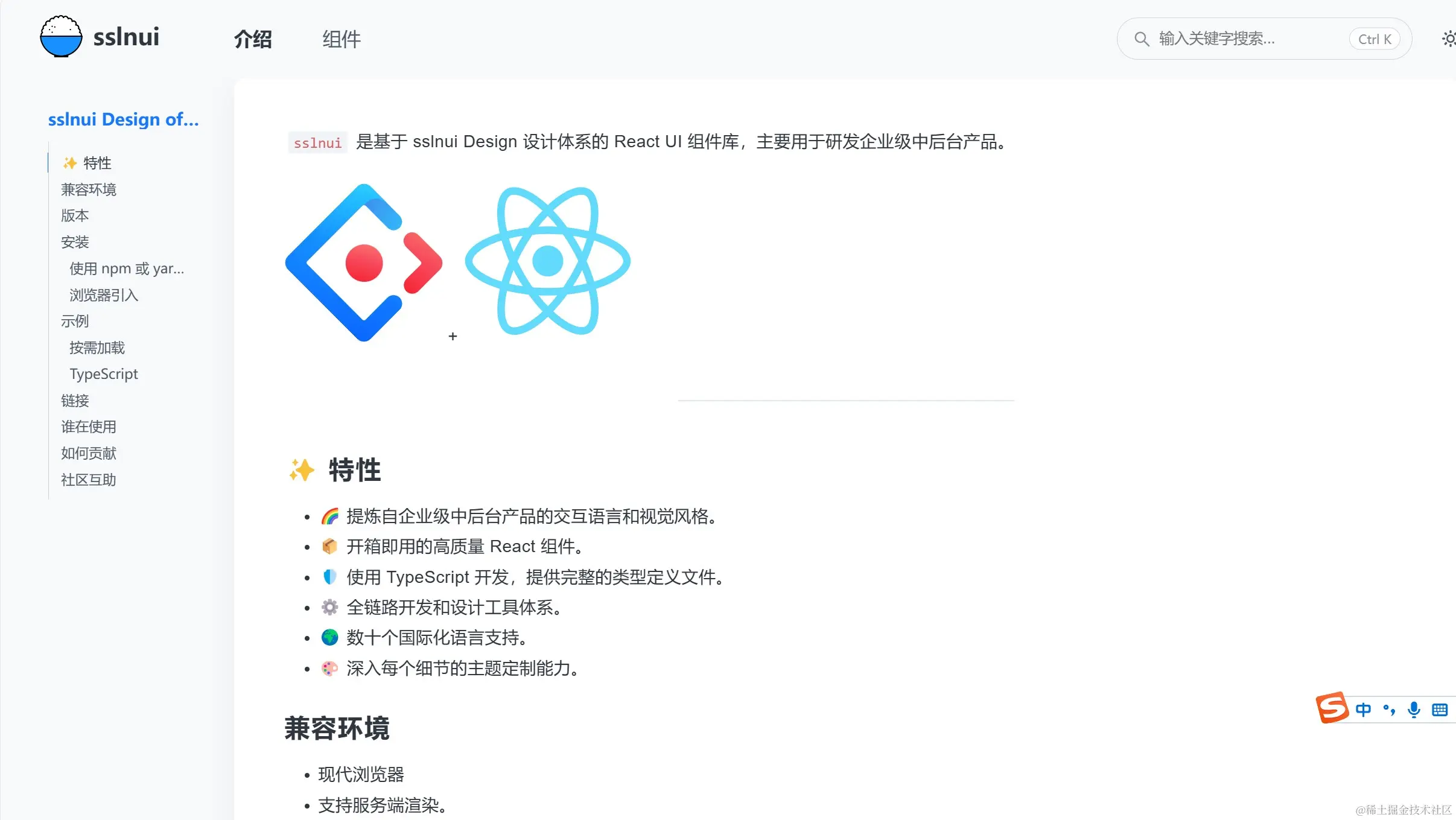This screenshot has height=820, width=1456.
Task: Select 示例 section in sidebar
Action: click(75, 321)
